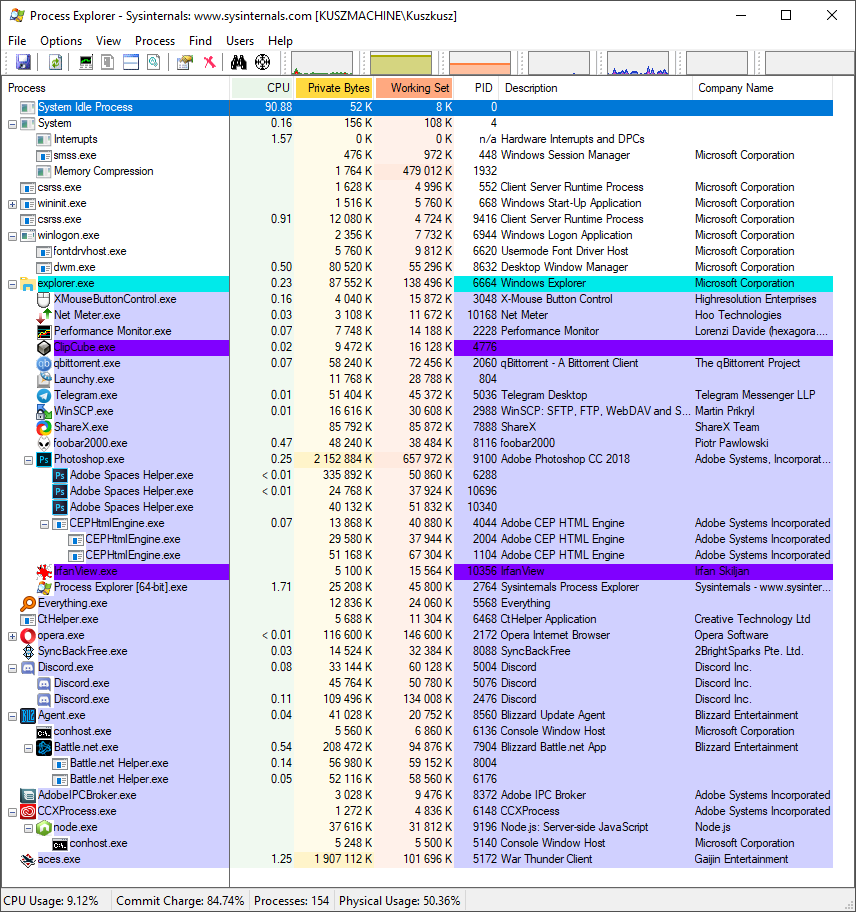The image size is (856, 912).
Task: Expand the wininit.exe tree node
Action: coord(12,204)
